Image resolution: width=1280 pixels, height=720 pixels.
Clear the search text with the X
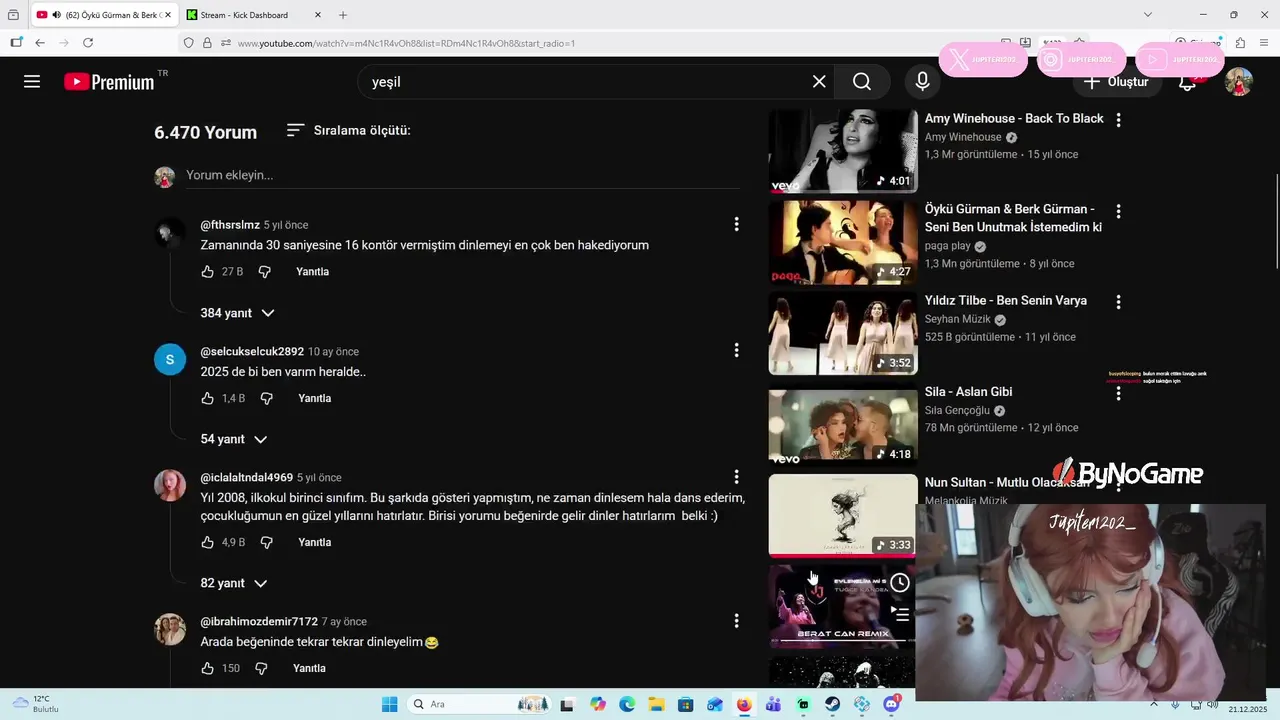(819, 82)
